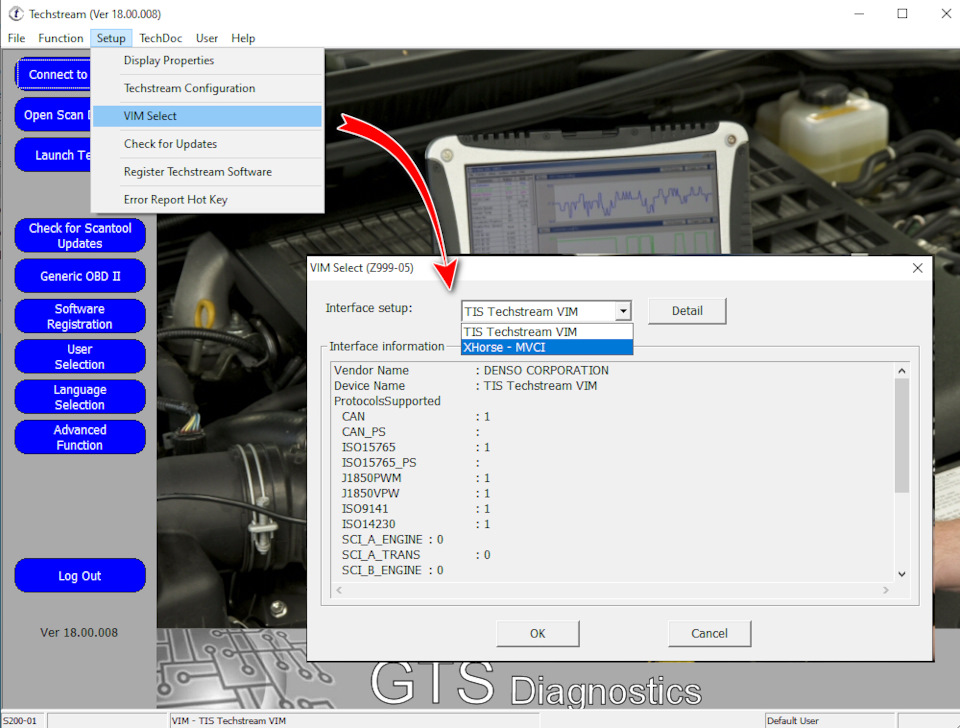
Task: Pick TIS Techstream VIM list option
Action: pos(547,332)
